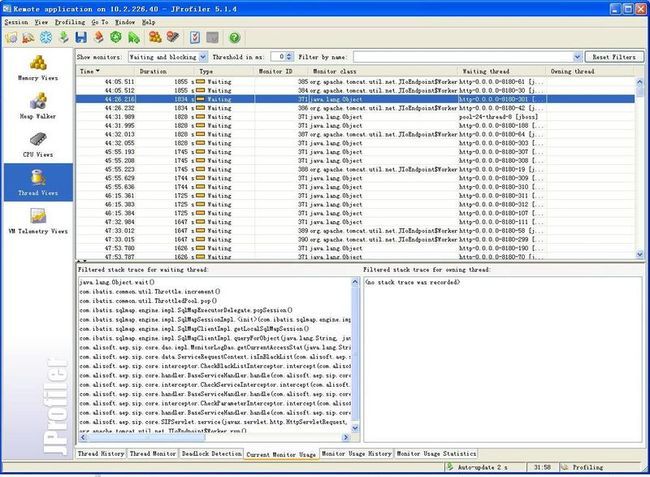Click the detach session toolbar icon

click(x=28, y=38)
